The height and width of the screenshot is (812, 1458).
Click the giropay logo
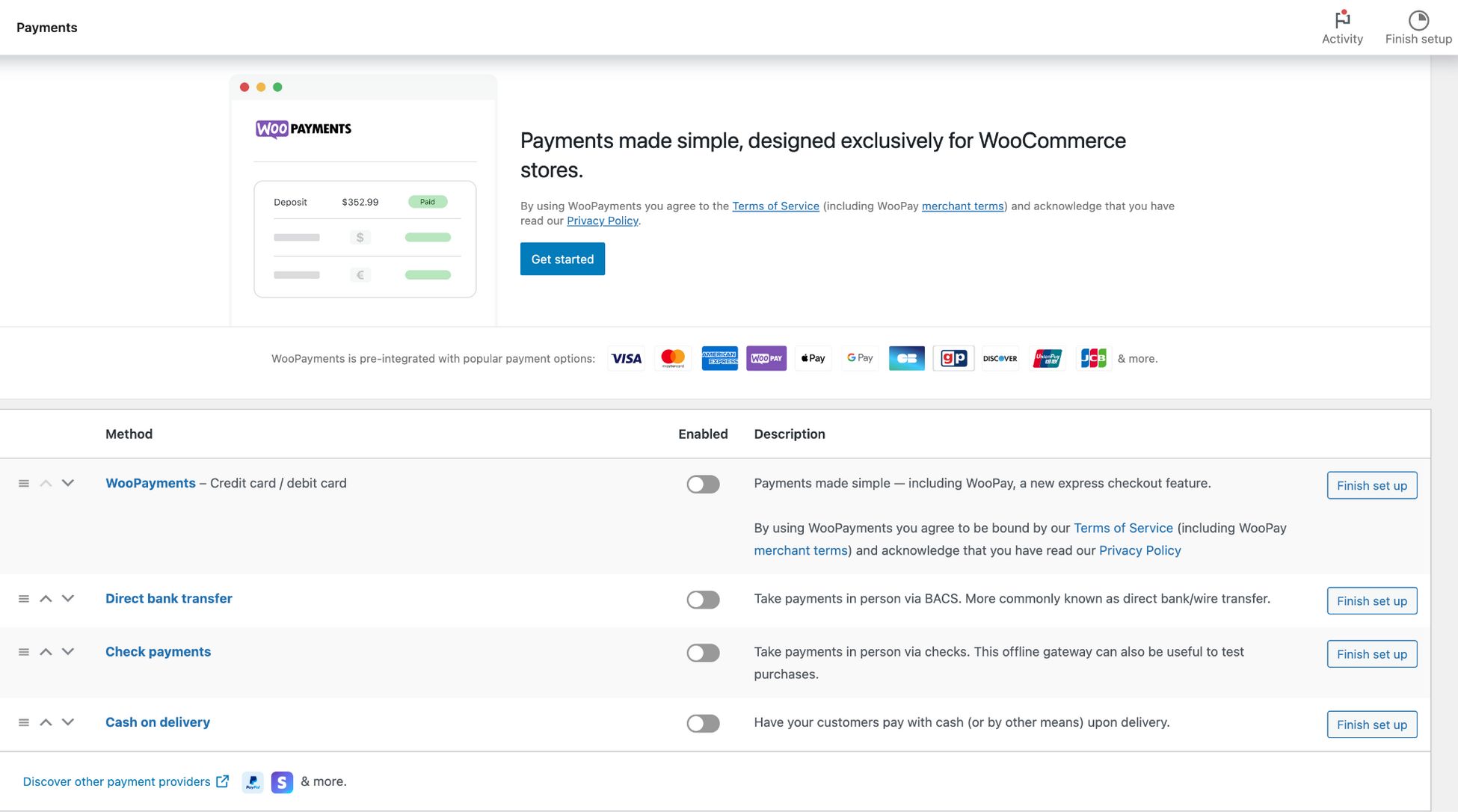[x=953, y=358]
